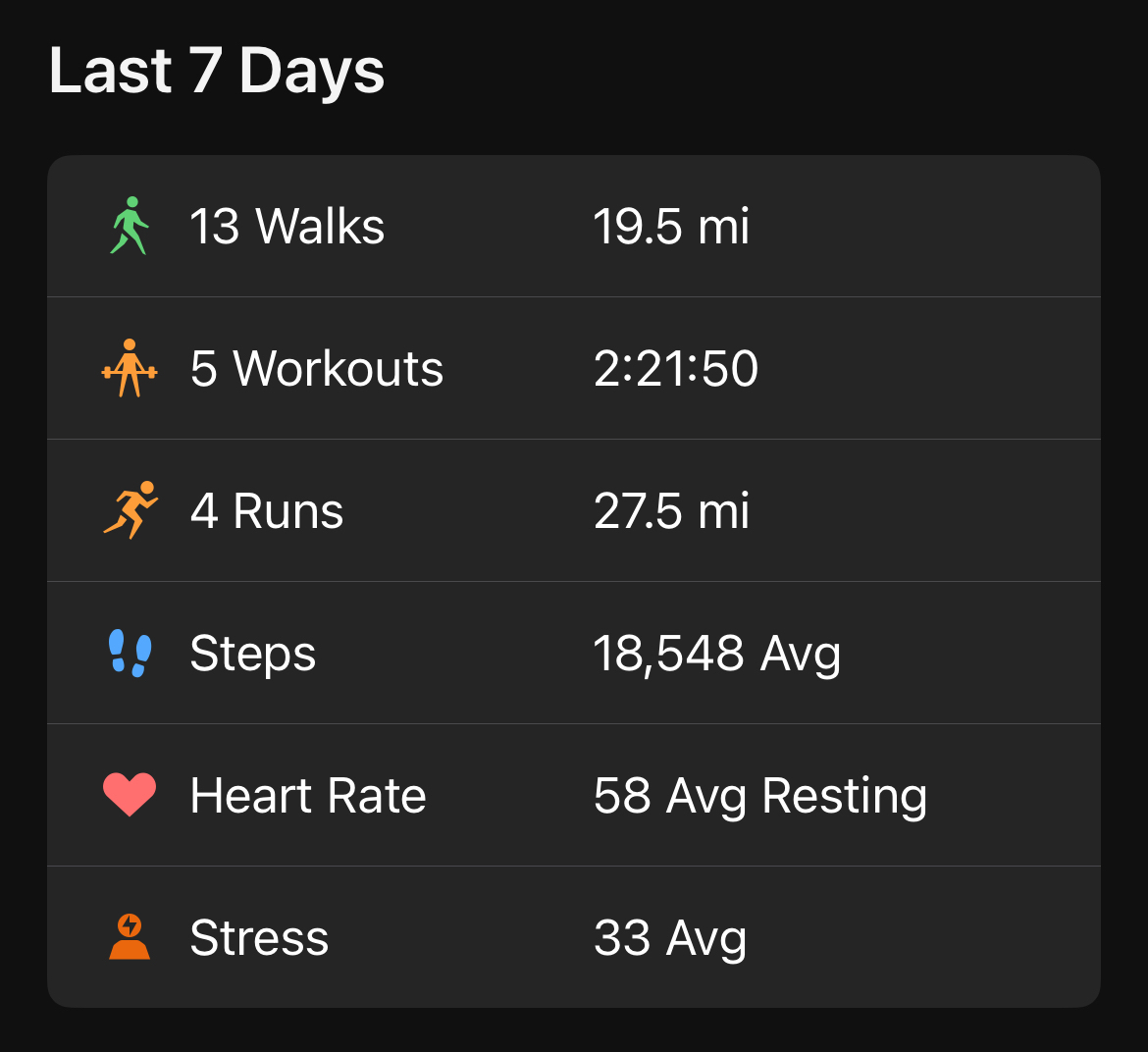The height and width of the screenshot is (1052, 1148).
Task: Select the Steps label
Action: [253, 654]
